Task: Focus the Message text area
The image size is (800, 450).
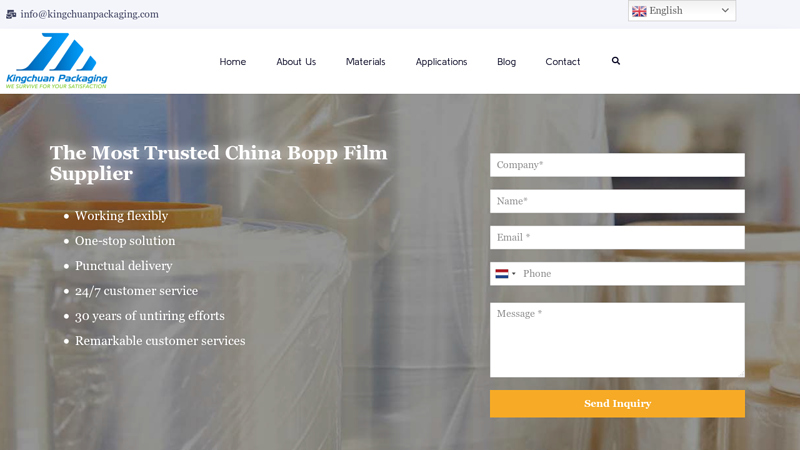Action: point(617,340)
